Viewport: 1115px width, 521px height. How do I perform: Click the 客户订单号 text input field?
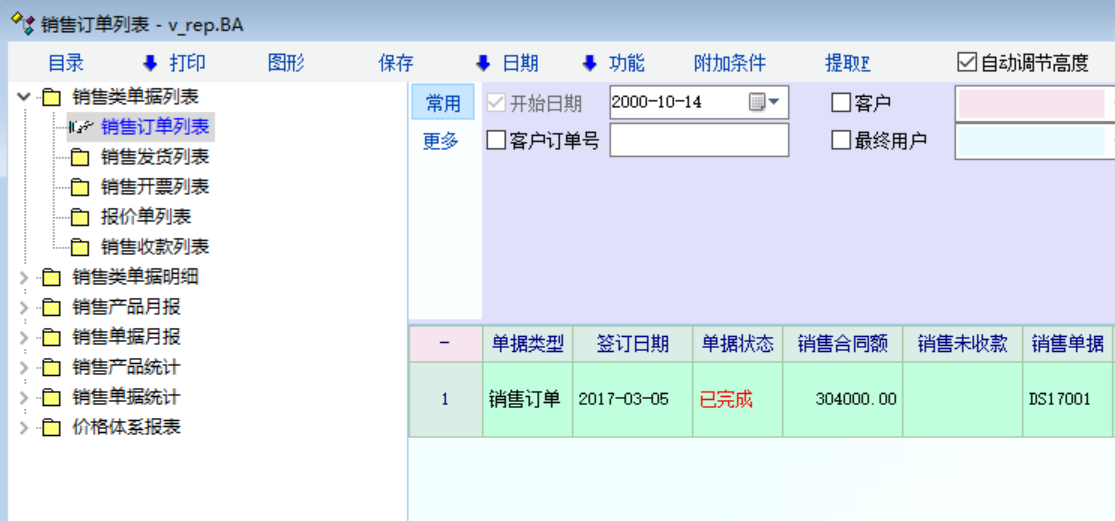coord(699,140)
